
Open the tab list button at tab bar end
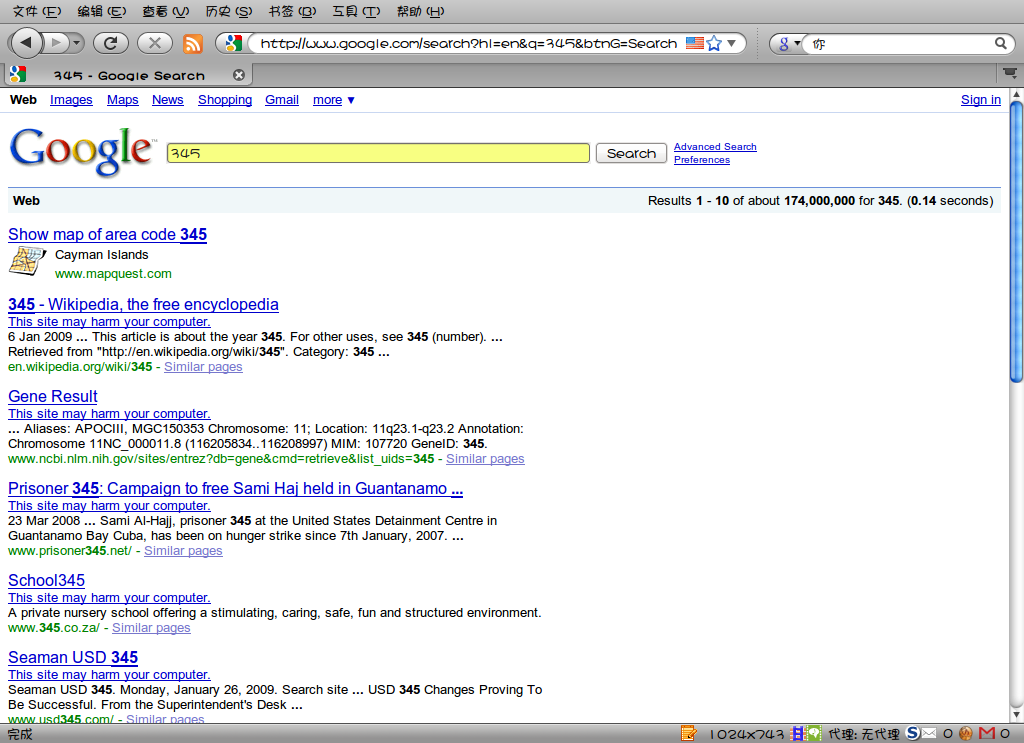(x=1010, y=73)
